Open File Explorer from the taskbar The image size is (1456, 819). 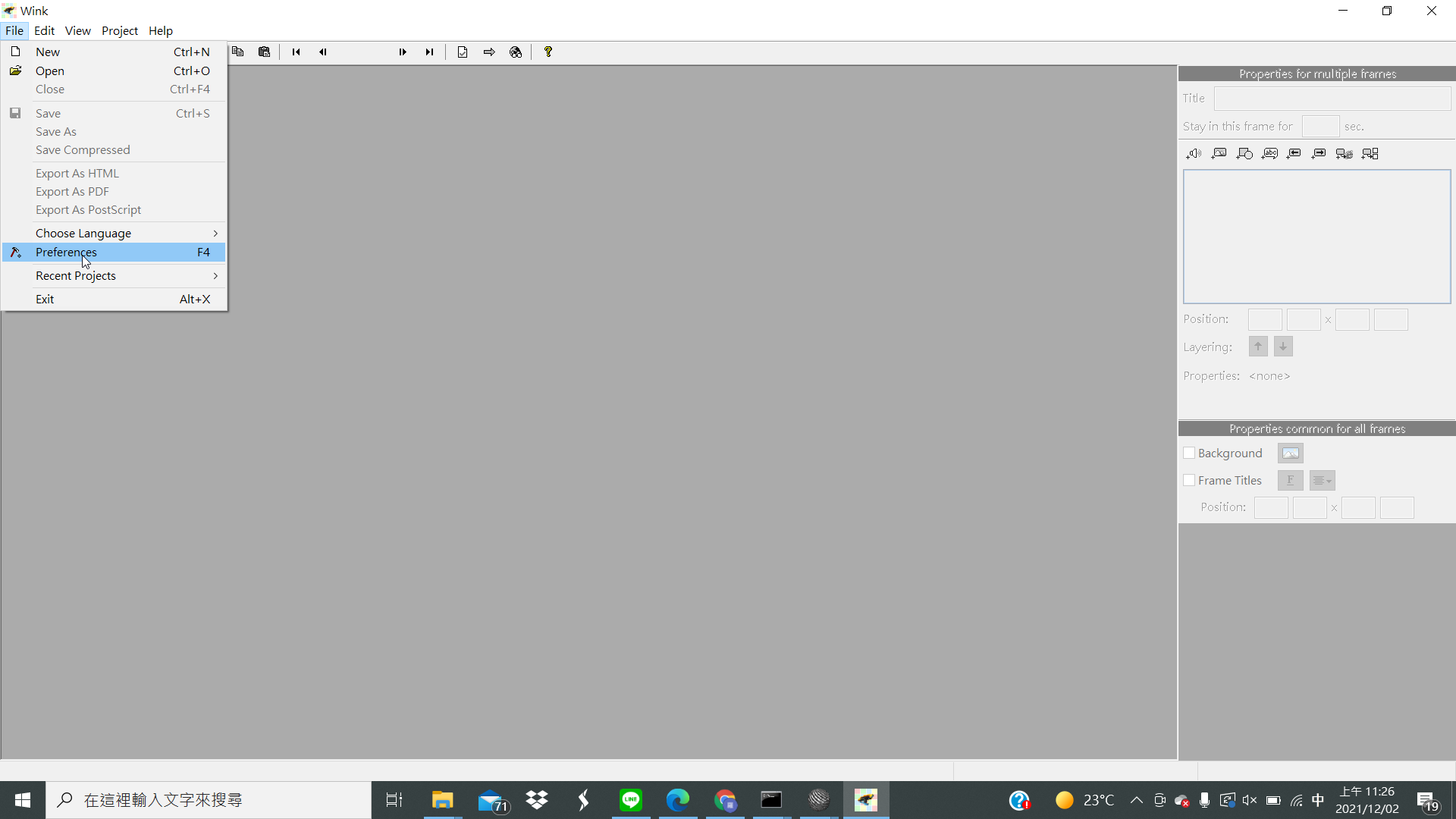[x=442, y=800]
